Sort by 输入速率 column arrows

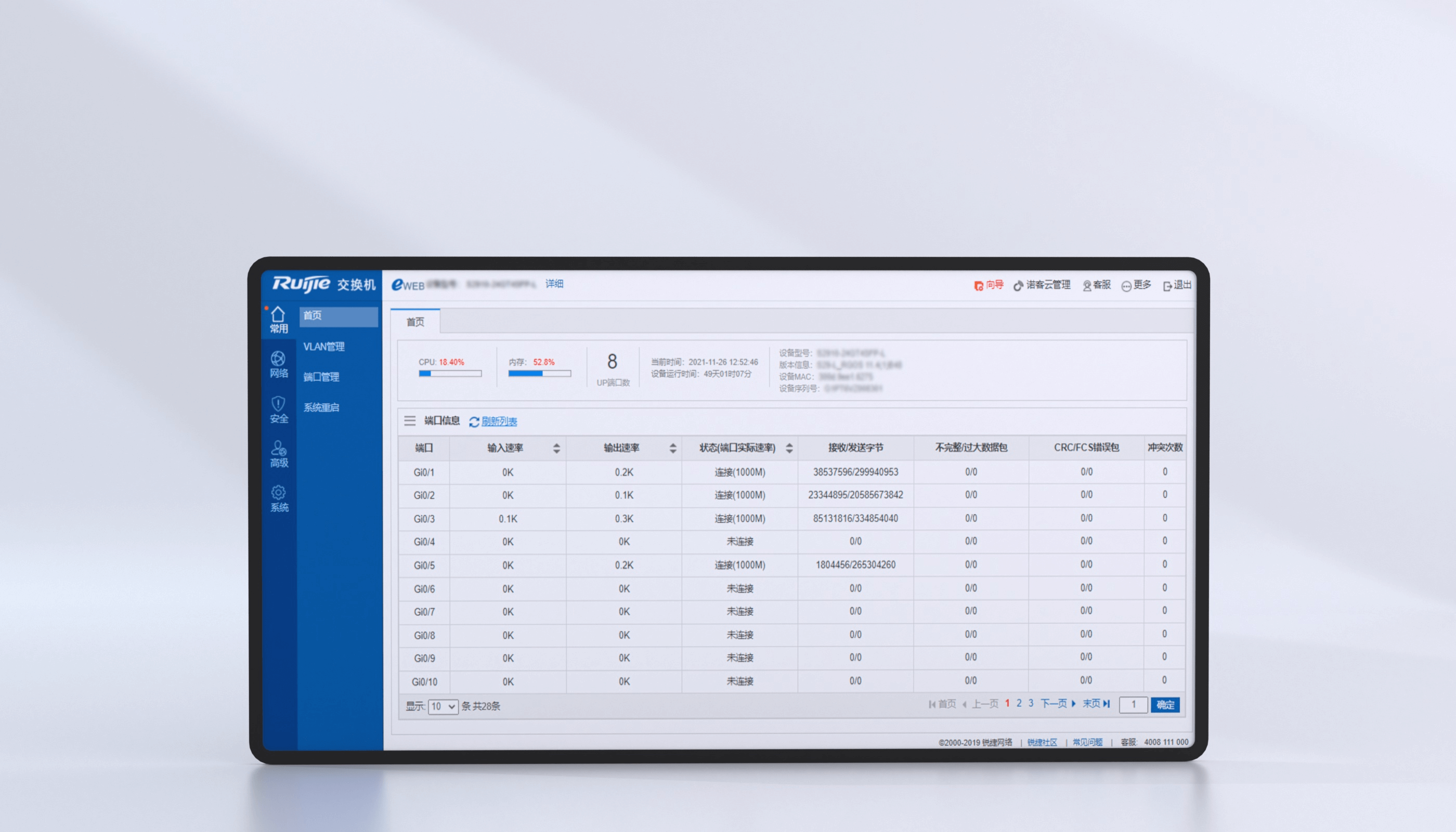pos(556,448)
